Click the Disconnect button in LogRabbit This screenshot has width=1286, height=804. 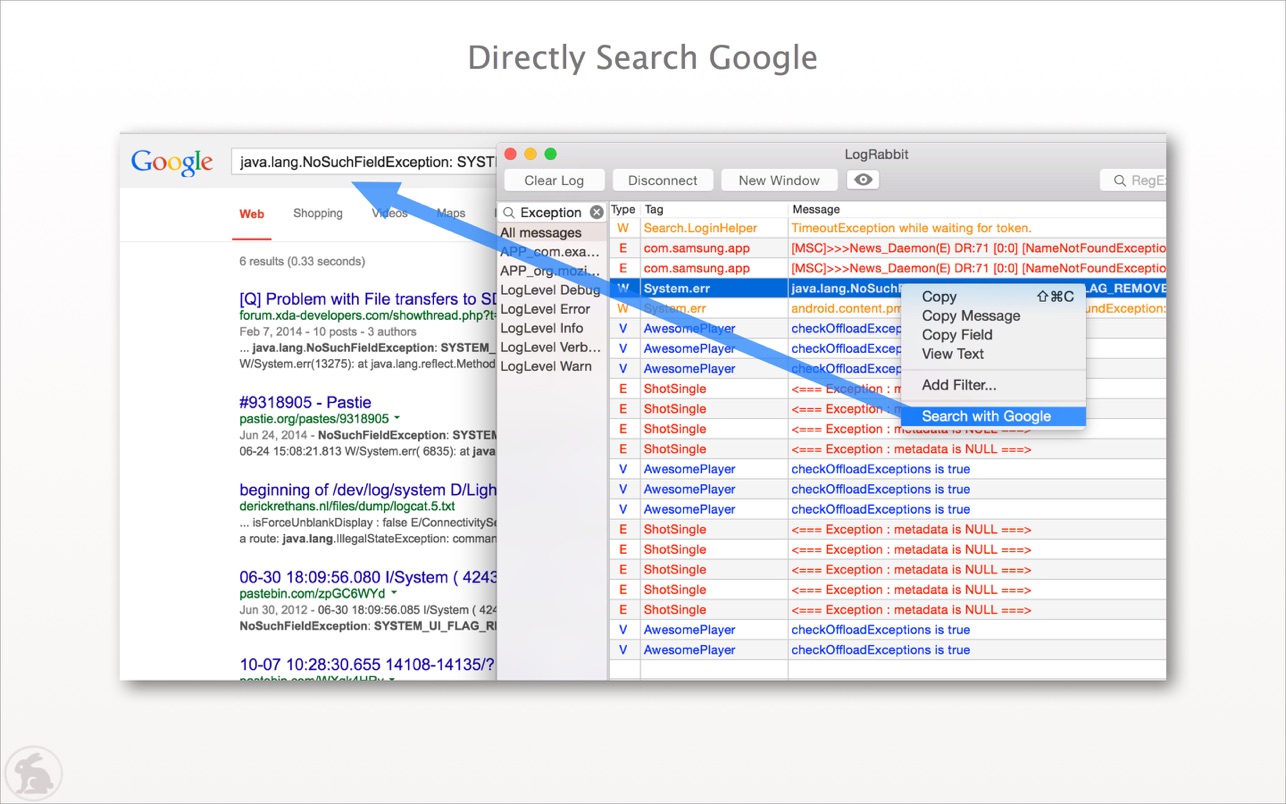click(662, 180)
